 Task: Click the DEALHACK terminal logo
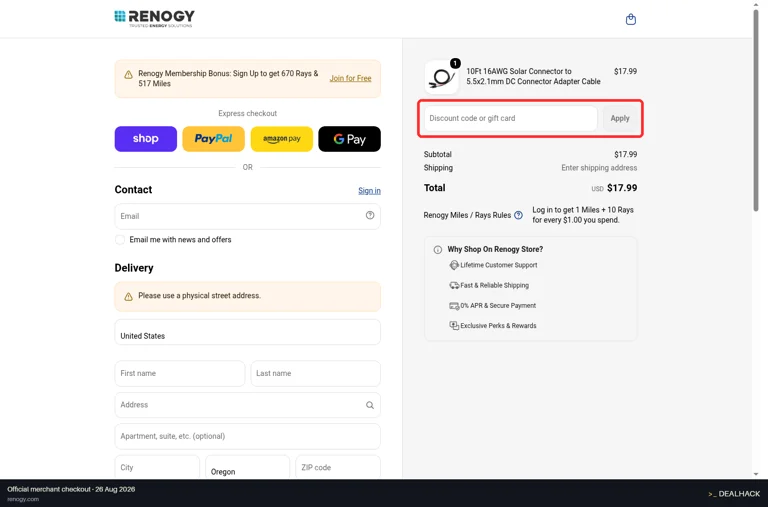pyautogui.click(x=734, y=494)
